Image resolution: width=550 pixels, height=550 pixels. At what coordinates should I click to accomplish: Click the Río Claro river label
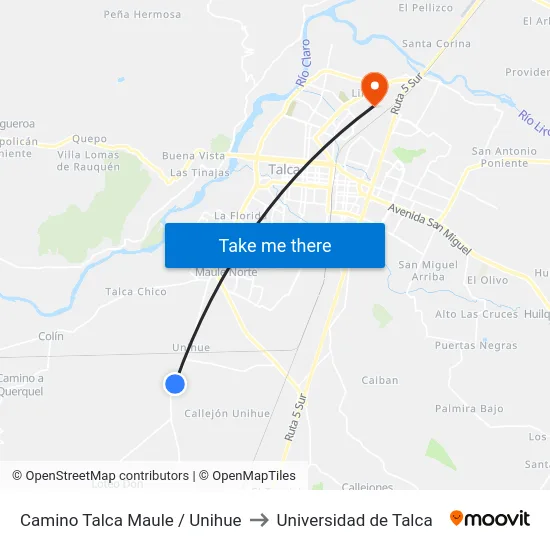click(303, 63)
